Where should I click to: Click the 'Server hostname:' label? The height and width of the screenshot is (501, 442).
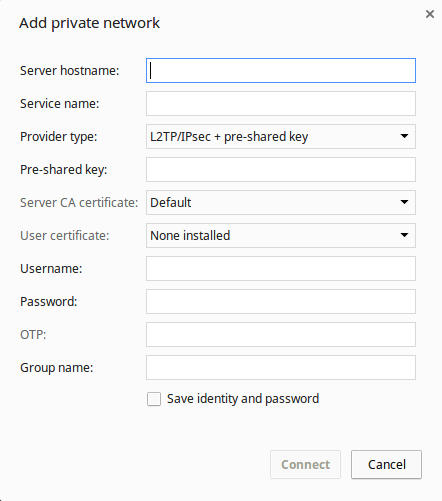pyautogui.click(x=70, y=71)
